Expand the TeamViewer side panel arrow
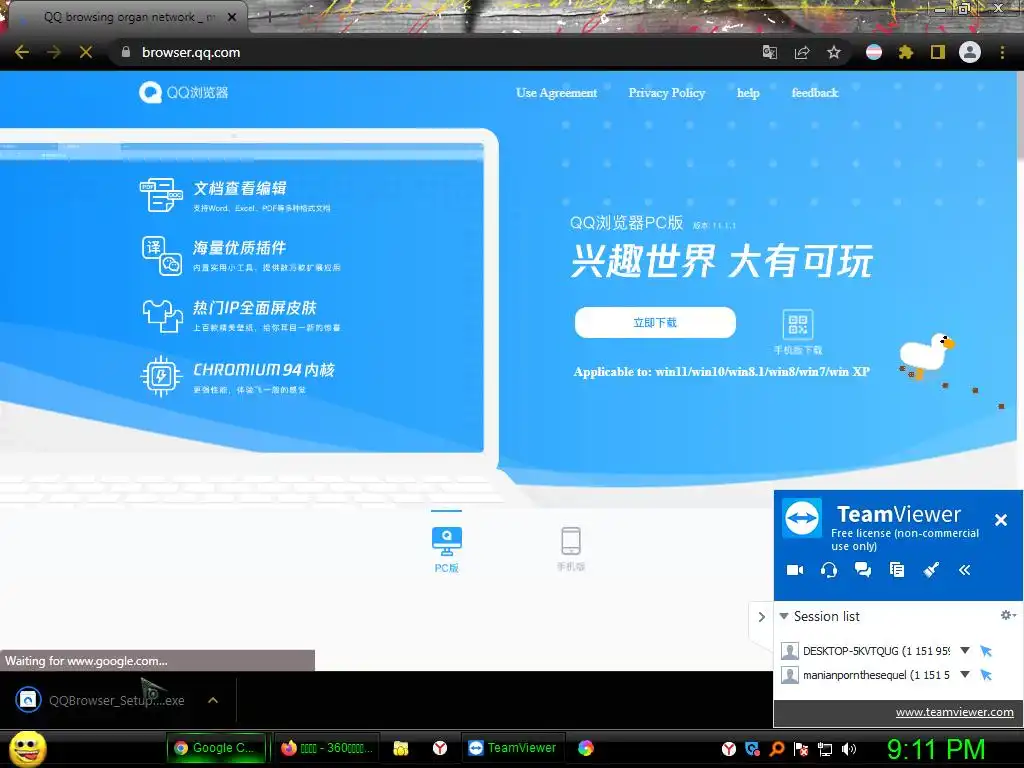 (761, 616)
